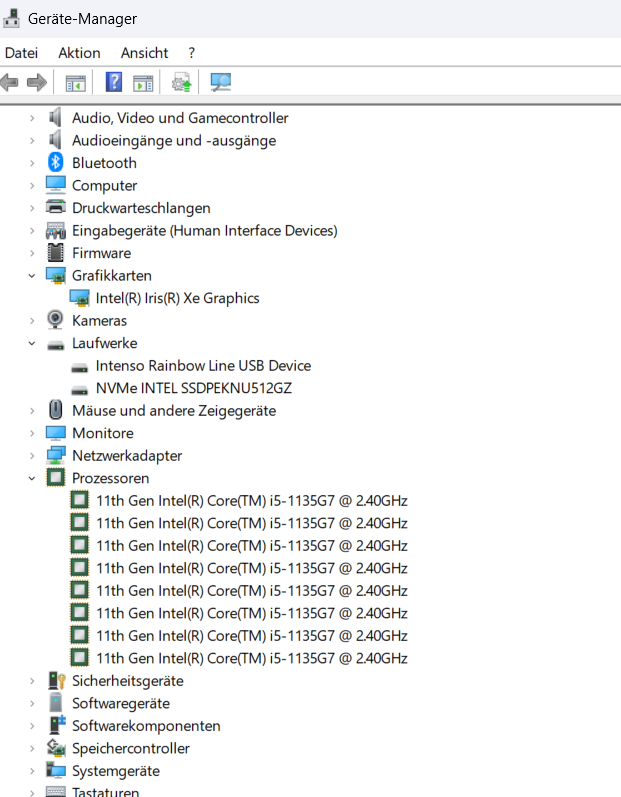The width and height of the screenshot is (621, 797).
Task: Collapse the Prozessoren category
Action: pyautogui.click(x=32, y=478)
